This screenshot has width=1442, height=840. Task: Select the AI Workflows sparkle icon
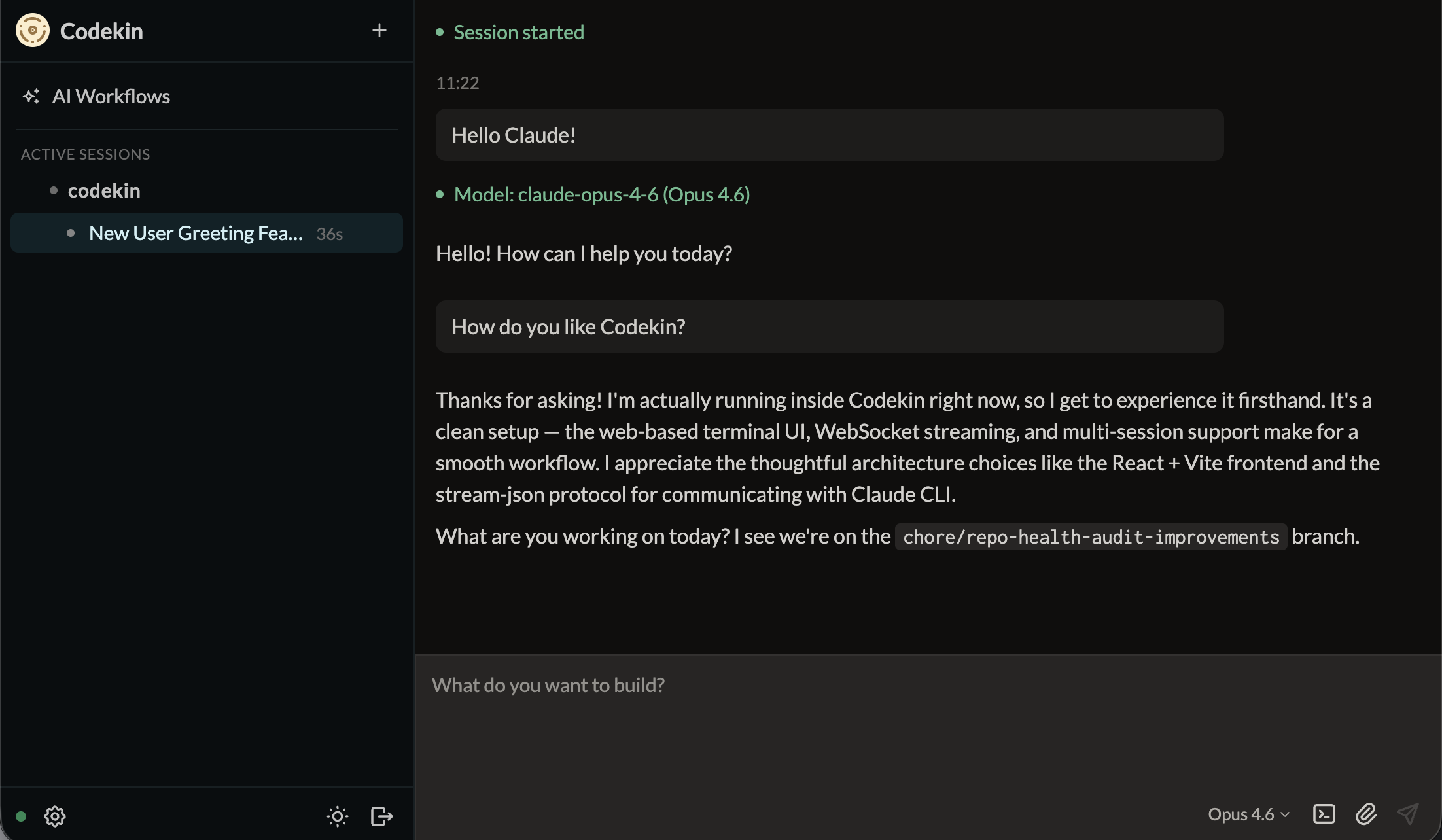click(x=31, y=96)
